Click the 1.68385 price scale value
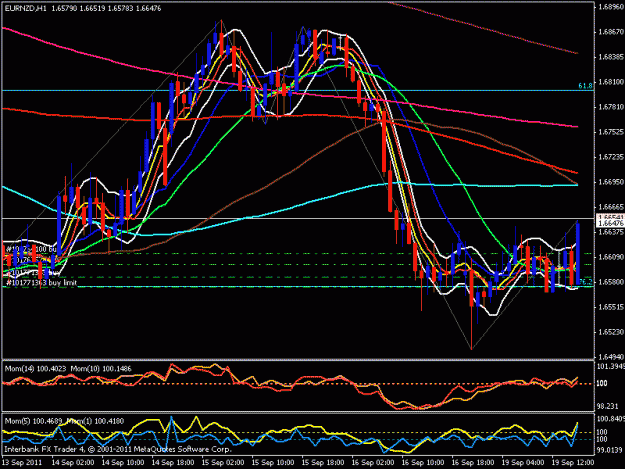Screen dimensions: 625x469 pyautogui.click(x=611, y=57)
